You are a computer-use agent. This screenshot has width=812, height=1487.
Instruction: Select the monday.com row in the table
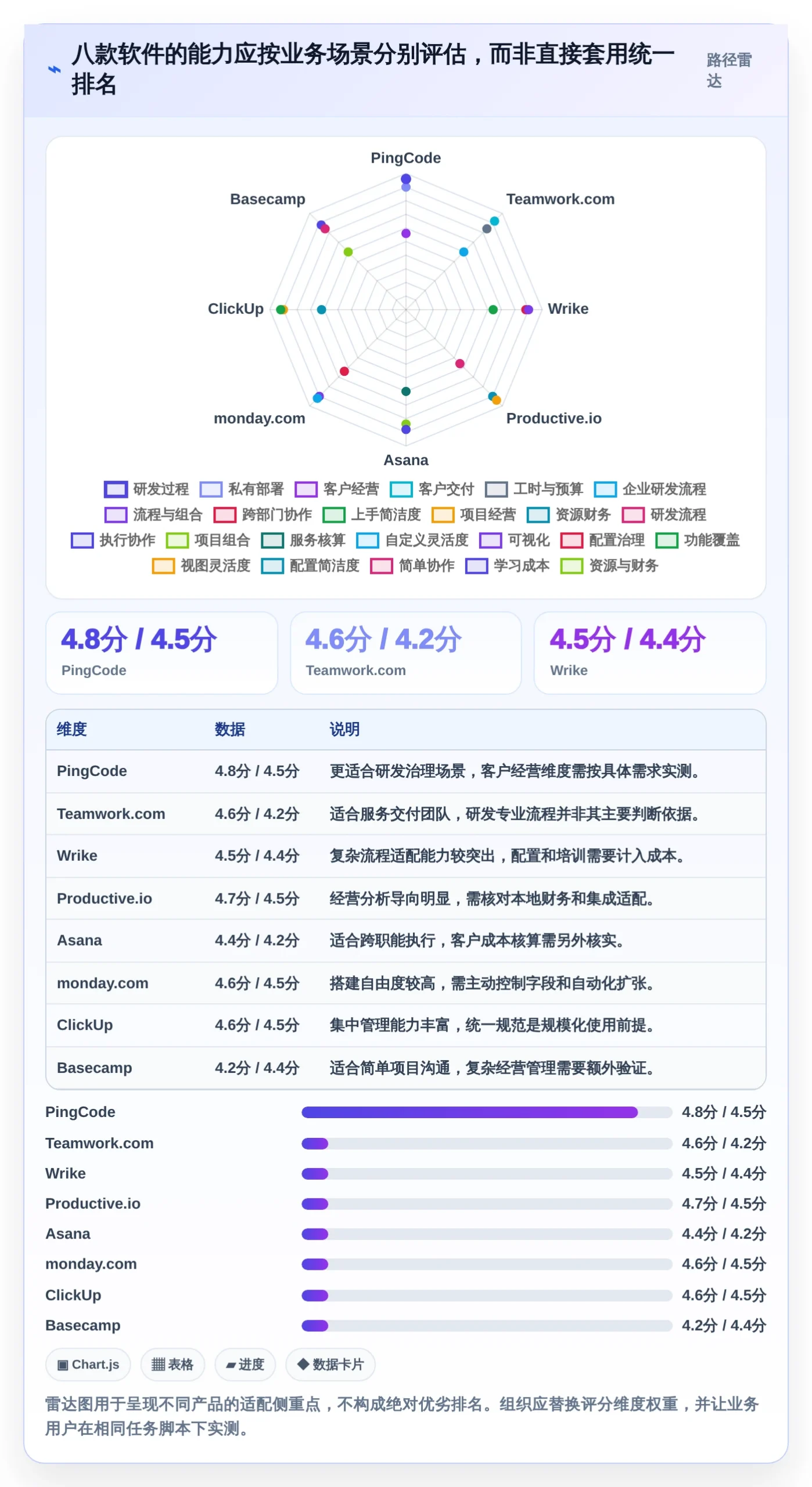[406, 983]
